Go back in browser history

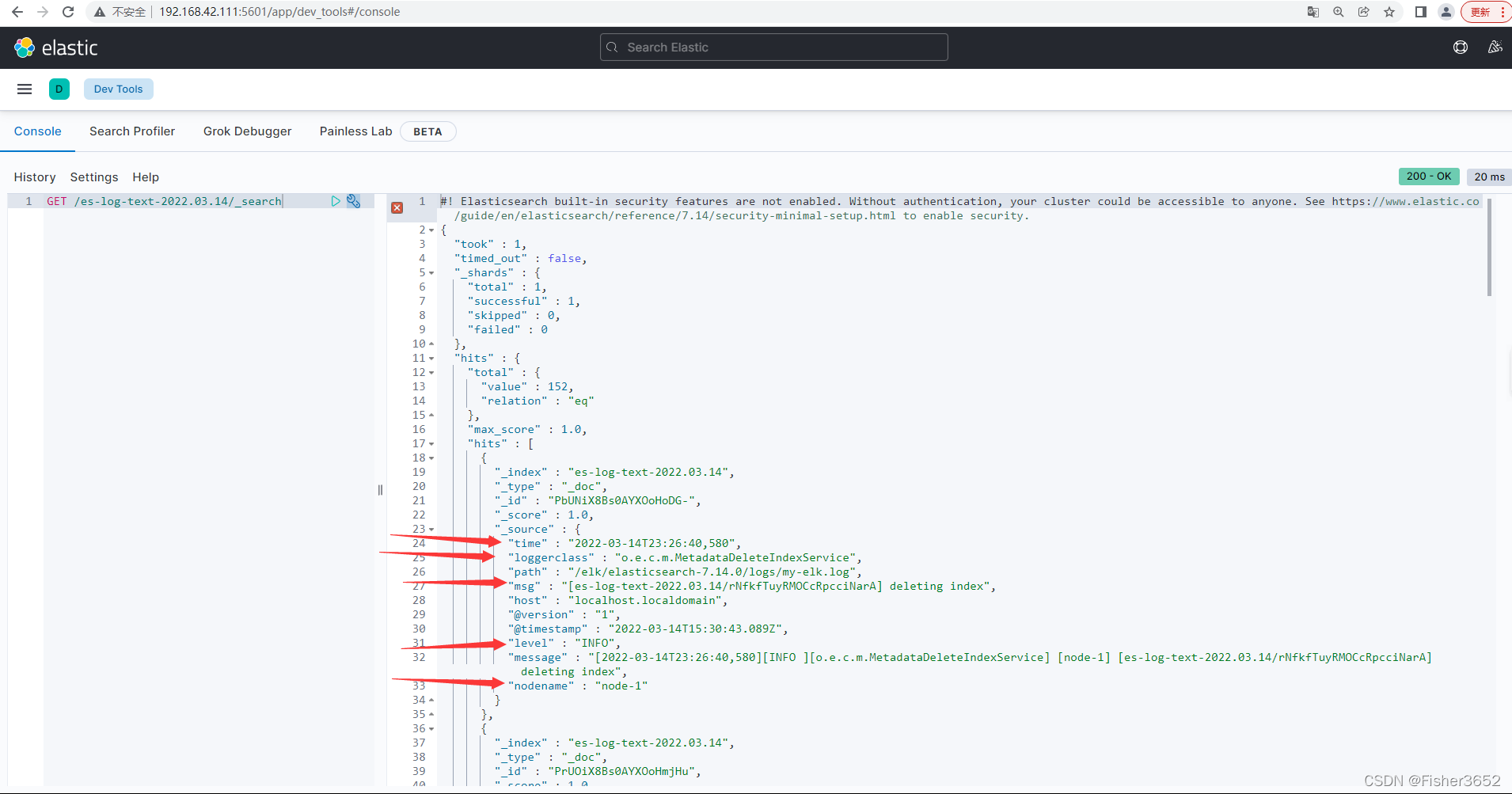click(17, 12)
